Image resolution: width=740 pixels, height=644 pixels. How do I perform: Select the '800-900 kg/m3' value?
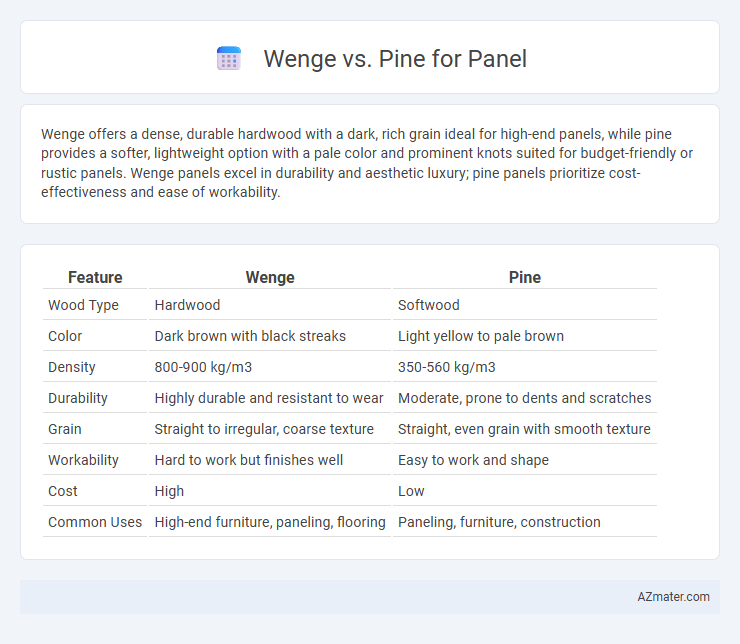point(203,368)
